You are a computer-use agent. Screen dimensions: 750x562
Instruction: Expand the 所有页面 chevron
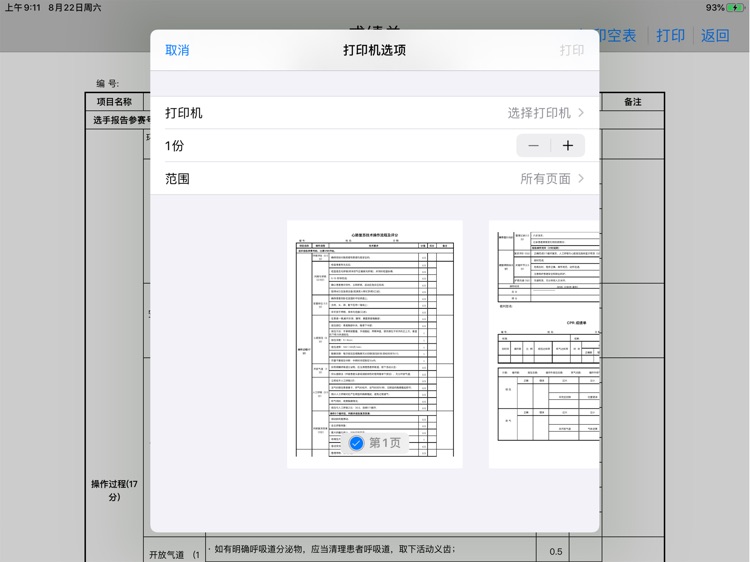(x=581, y=178)
